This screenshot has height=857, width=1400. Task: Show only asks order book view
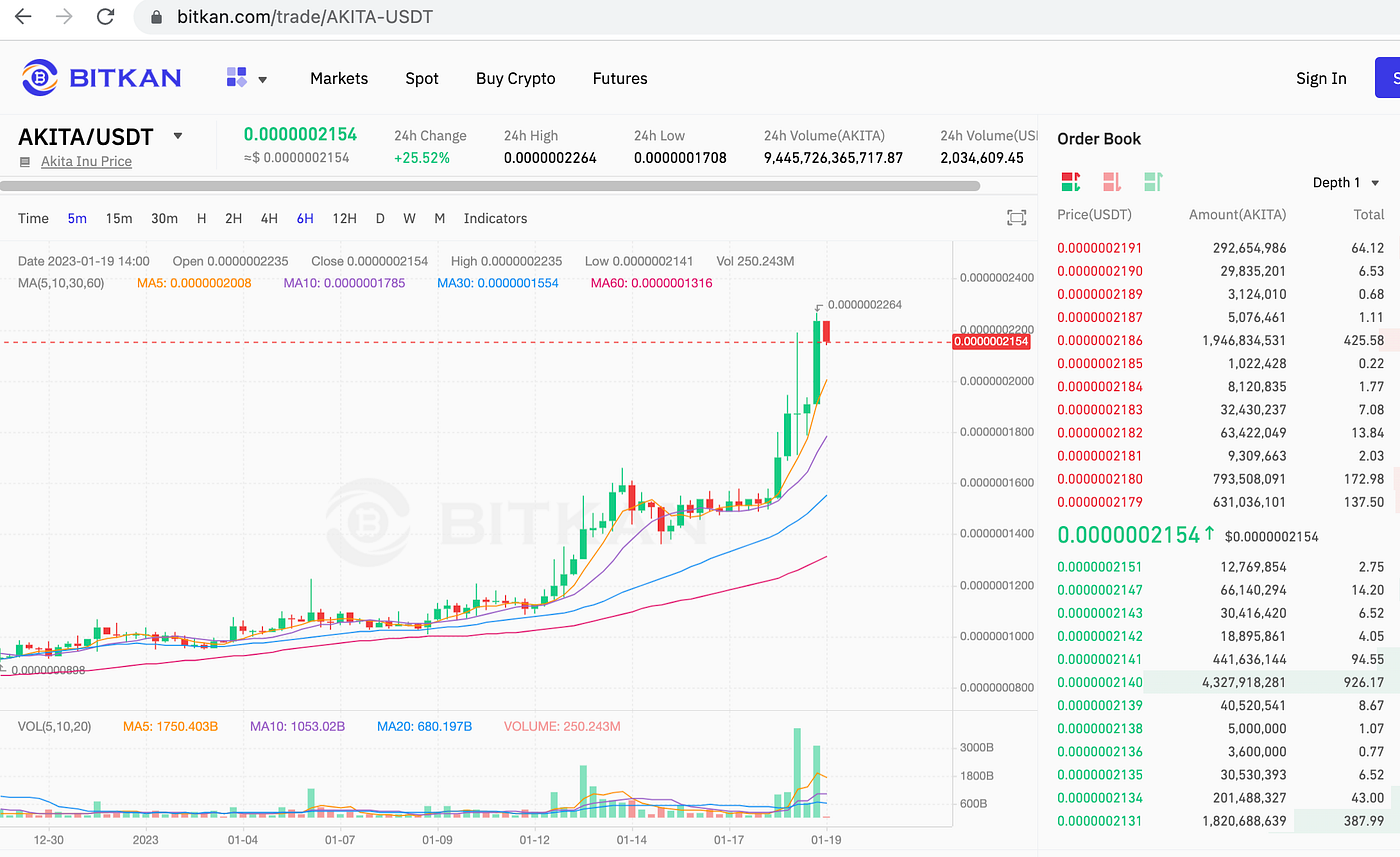tap(1111, 181)
